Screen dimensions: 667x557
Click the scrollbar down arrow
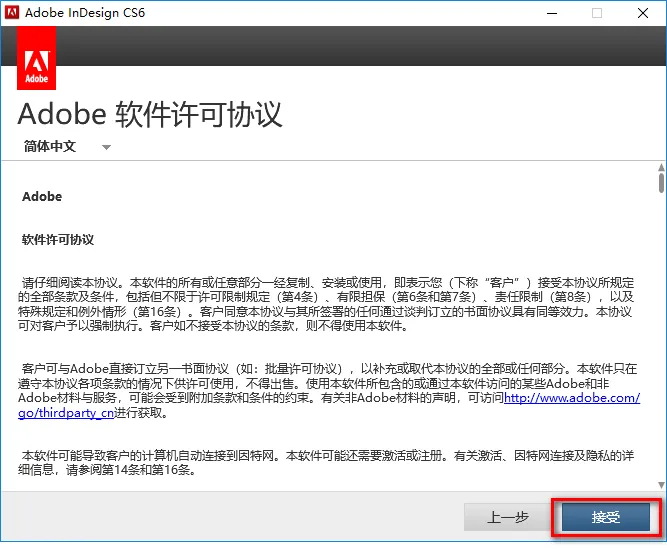pyautogui.click(x=661, y=485)
